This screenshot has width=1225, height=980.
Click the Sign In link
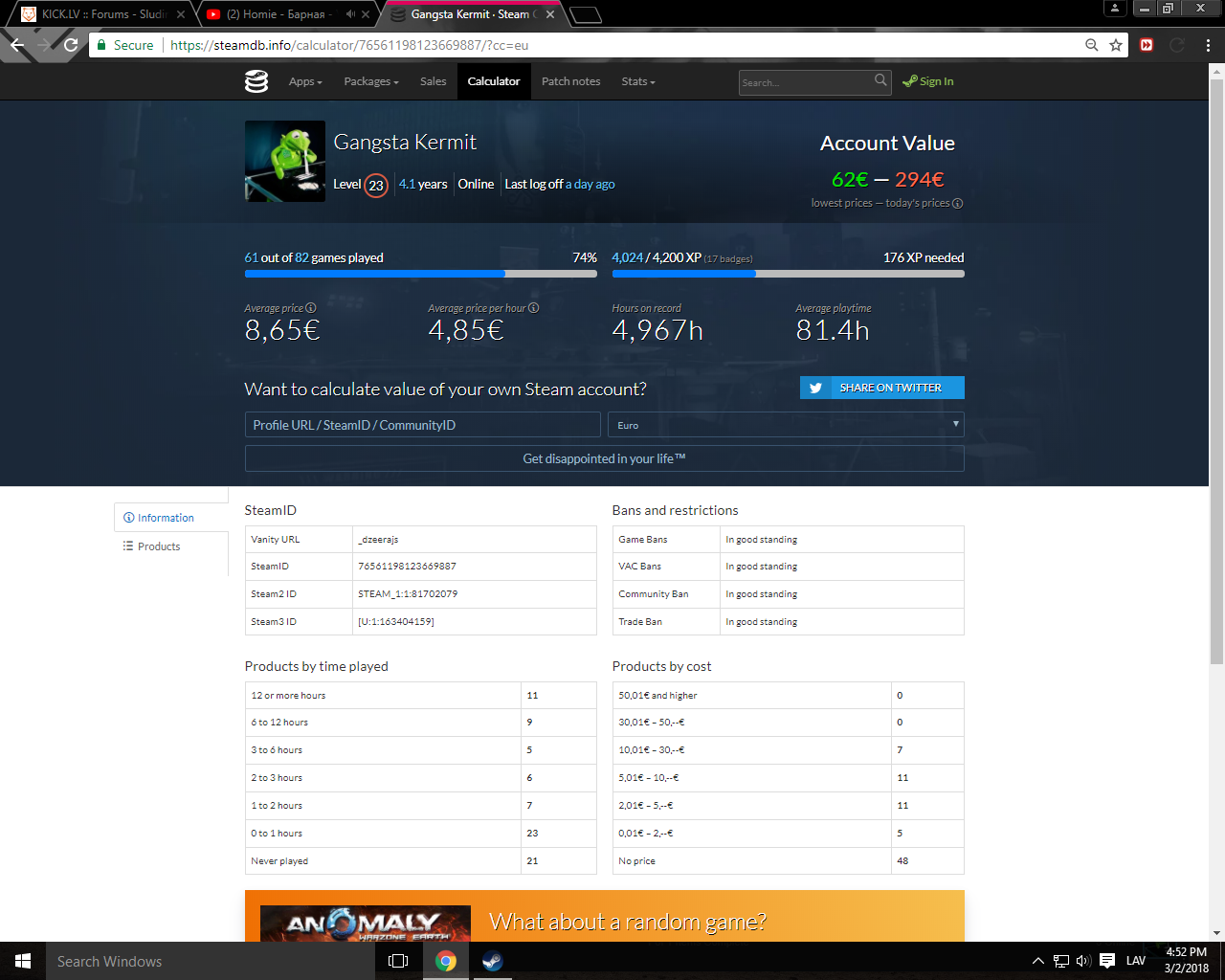(927, 81)
